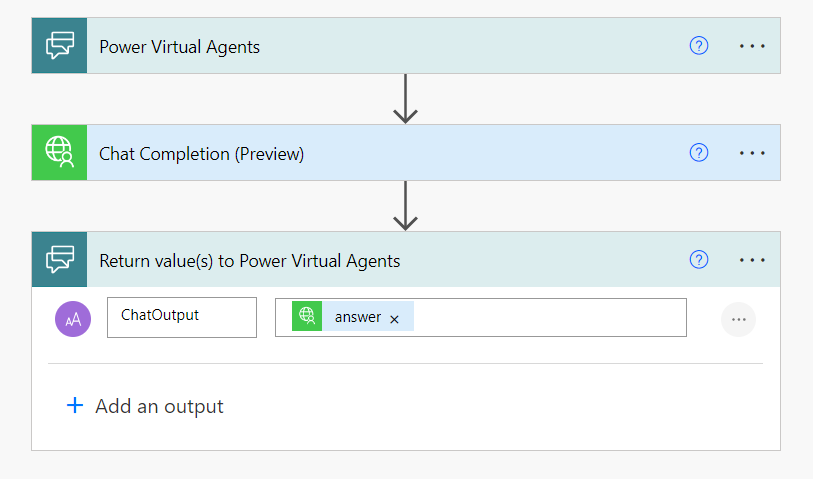Image resolution: width=813 pixels, height=479 pixels.
Task: Click the Return value(s) step icon
Action: [59, 260]
